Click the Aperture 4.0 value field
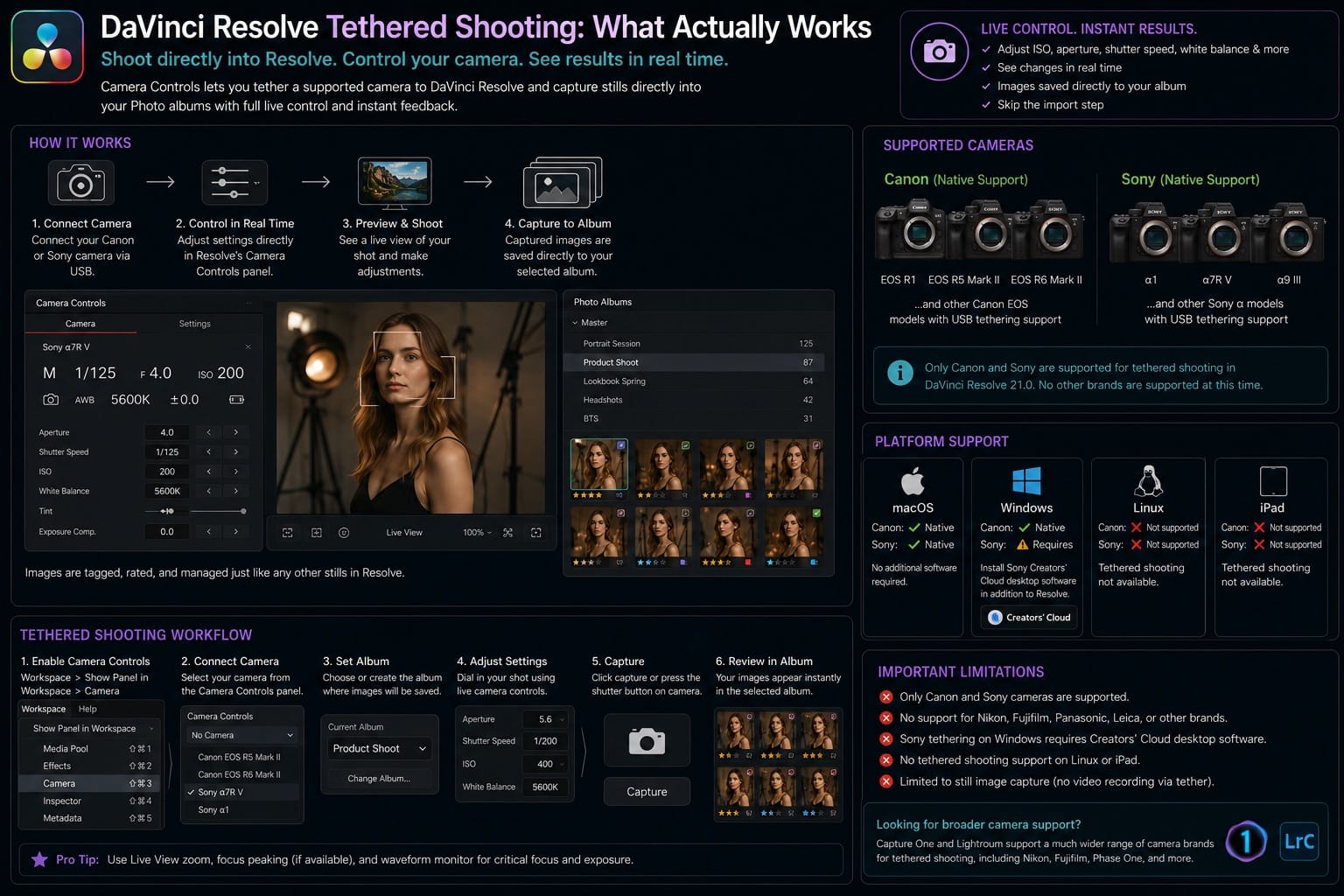This screenshot has width=1344, height=896. 167,432
